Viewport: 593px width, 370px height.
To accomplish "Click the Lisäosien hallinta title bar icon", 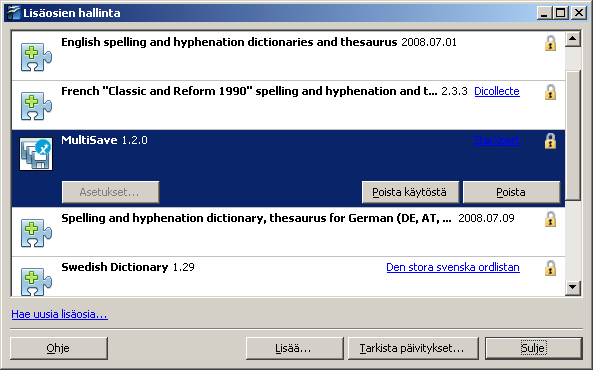I will tap(13, 13).
